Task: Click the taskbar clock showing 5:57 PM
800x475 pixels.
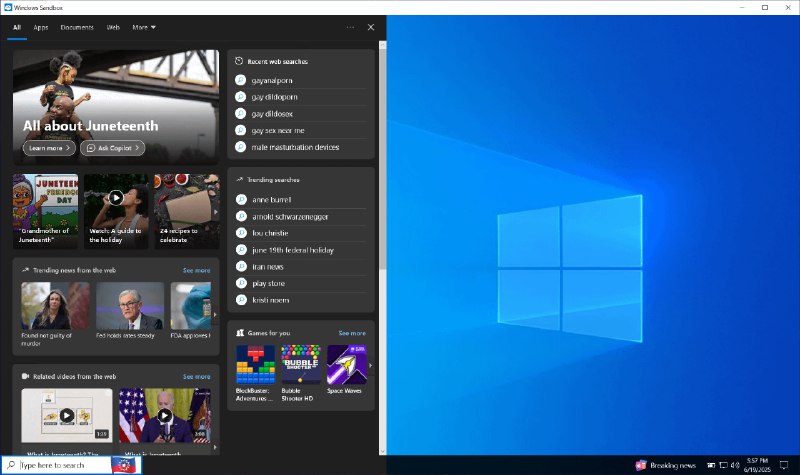Action: [x=757, y=465]
